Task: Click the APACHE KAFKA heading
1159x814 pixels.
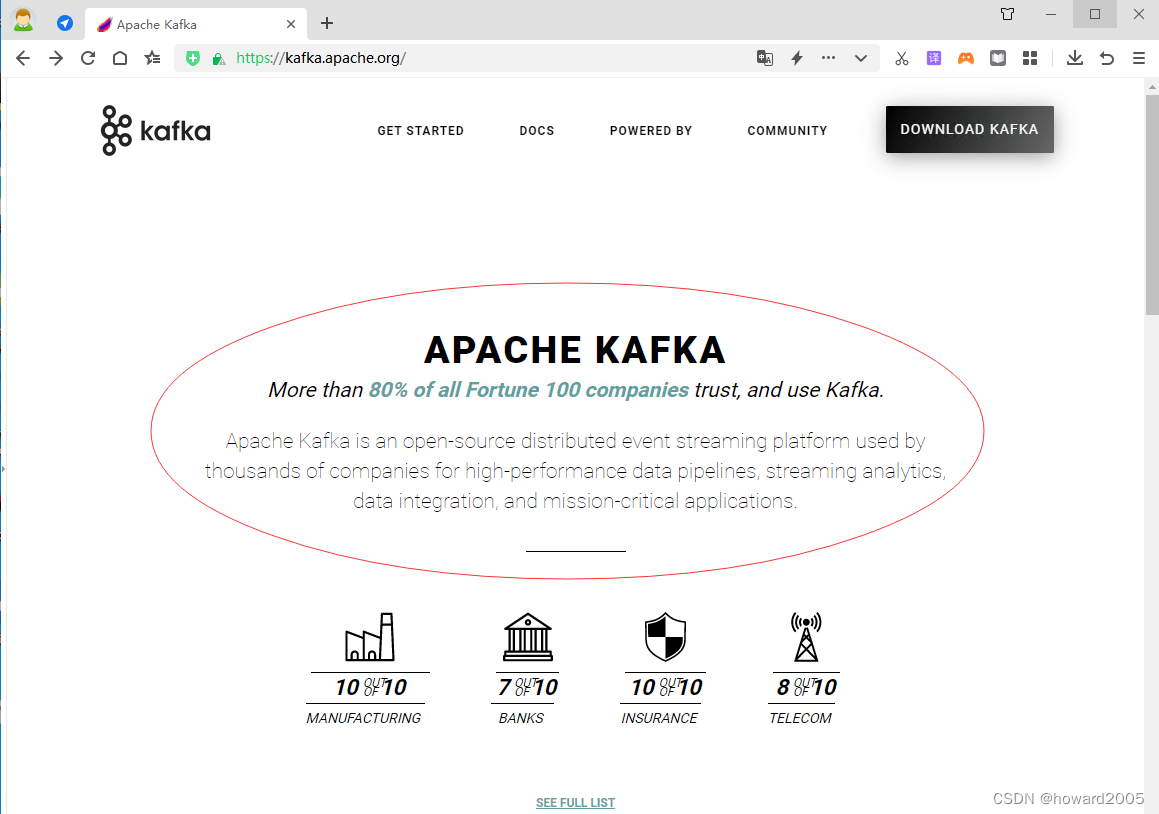Action: [574, 350]
